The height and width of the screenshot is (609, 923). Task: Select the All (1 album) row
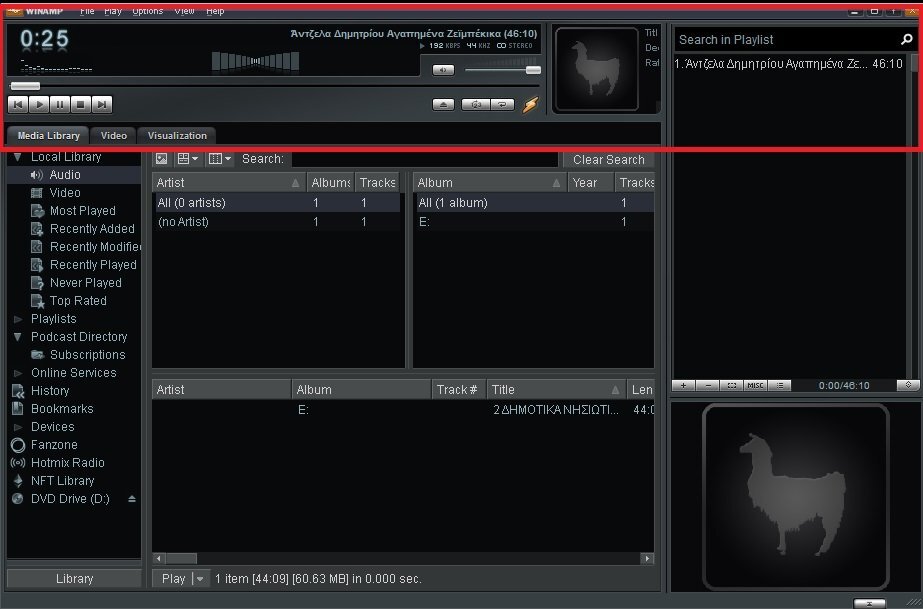[534, 203]
